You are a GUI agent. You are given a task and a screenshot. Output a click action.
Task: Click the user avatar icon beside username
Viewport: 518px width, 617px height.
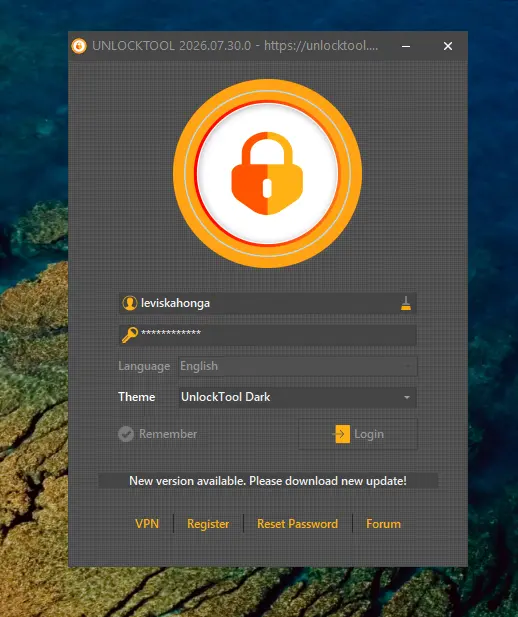[130, 303]
